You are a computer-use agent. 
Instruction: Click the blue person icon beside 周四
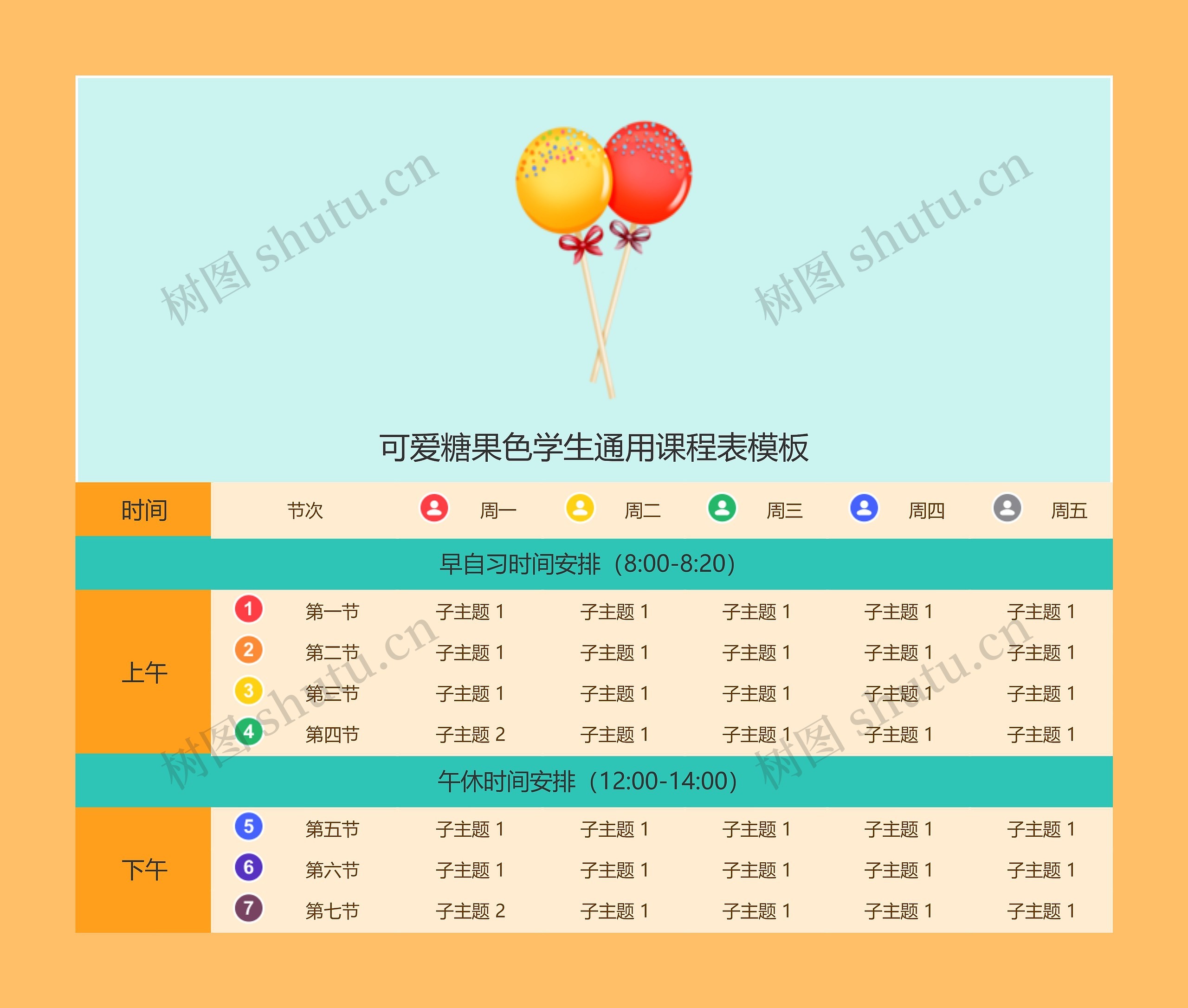tap(864, 508)
